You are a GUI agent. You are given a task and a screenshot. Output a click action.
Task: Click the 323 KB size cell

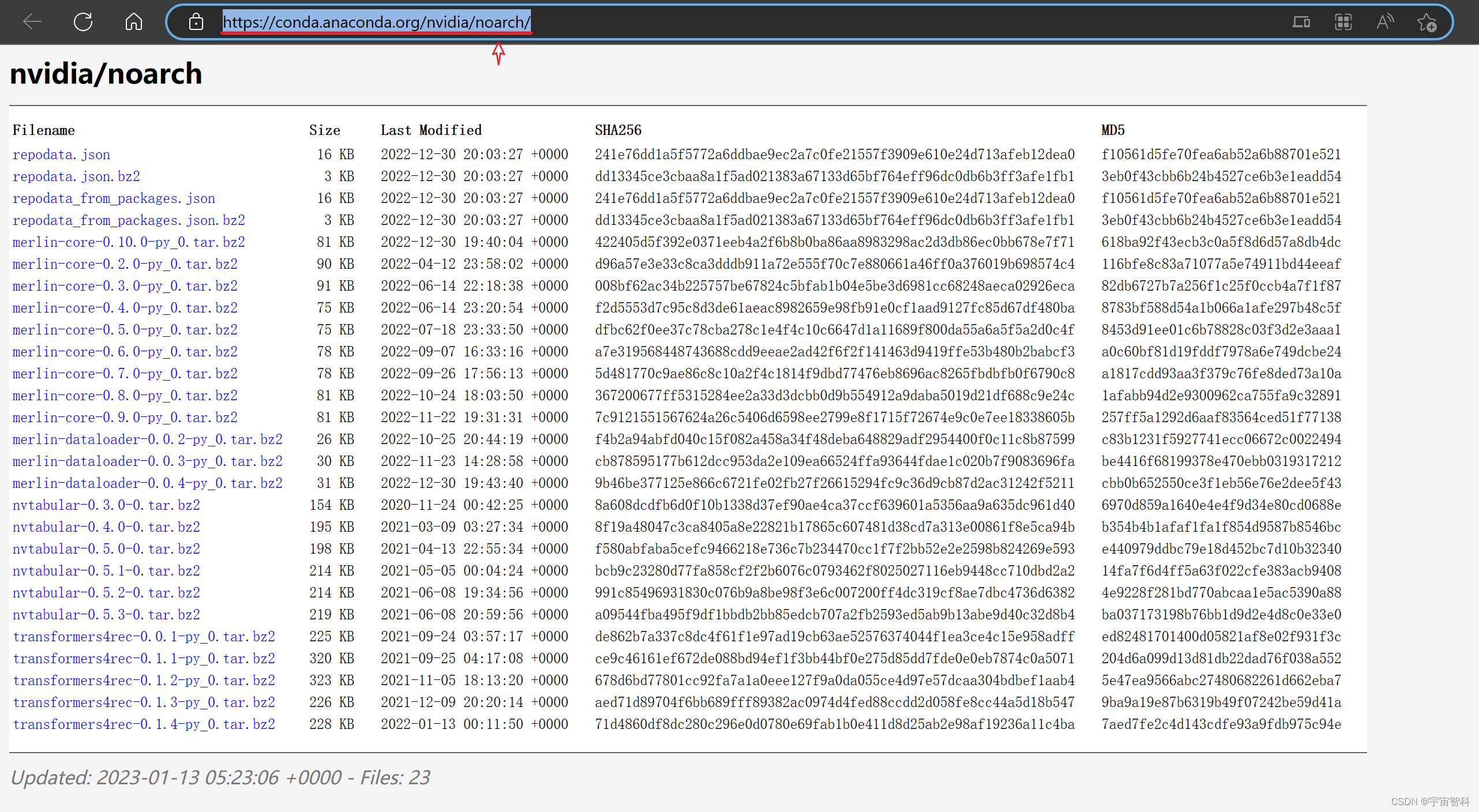point(332,681)
